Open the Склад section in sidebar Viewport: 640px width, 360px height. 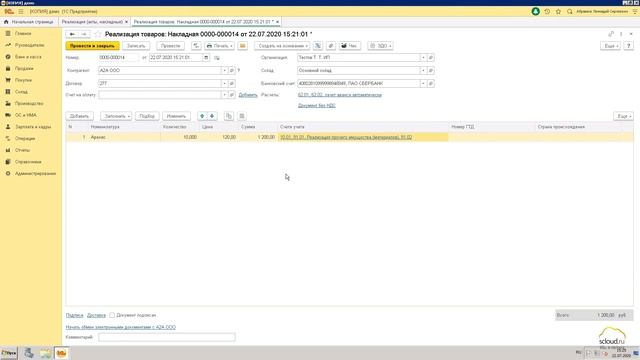pyautogui.click(x=21, y=92)
